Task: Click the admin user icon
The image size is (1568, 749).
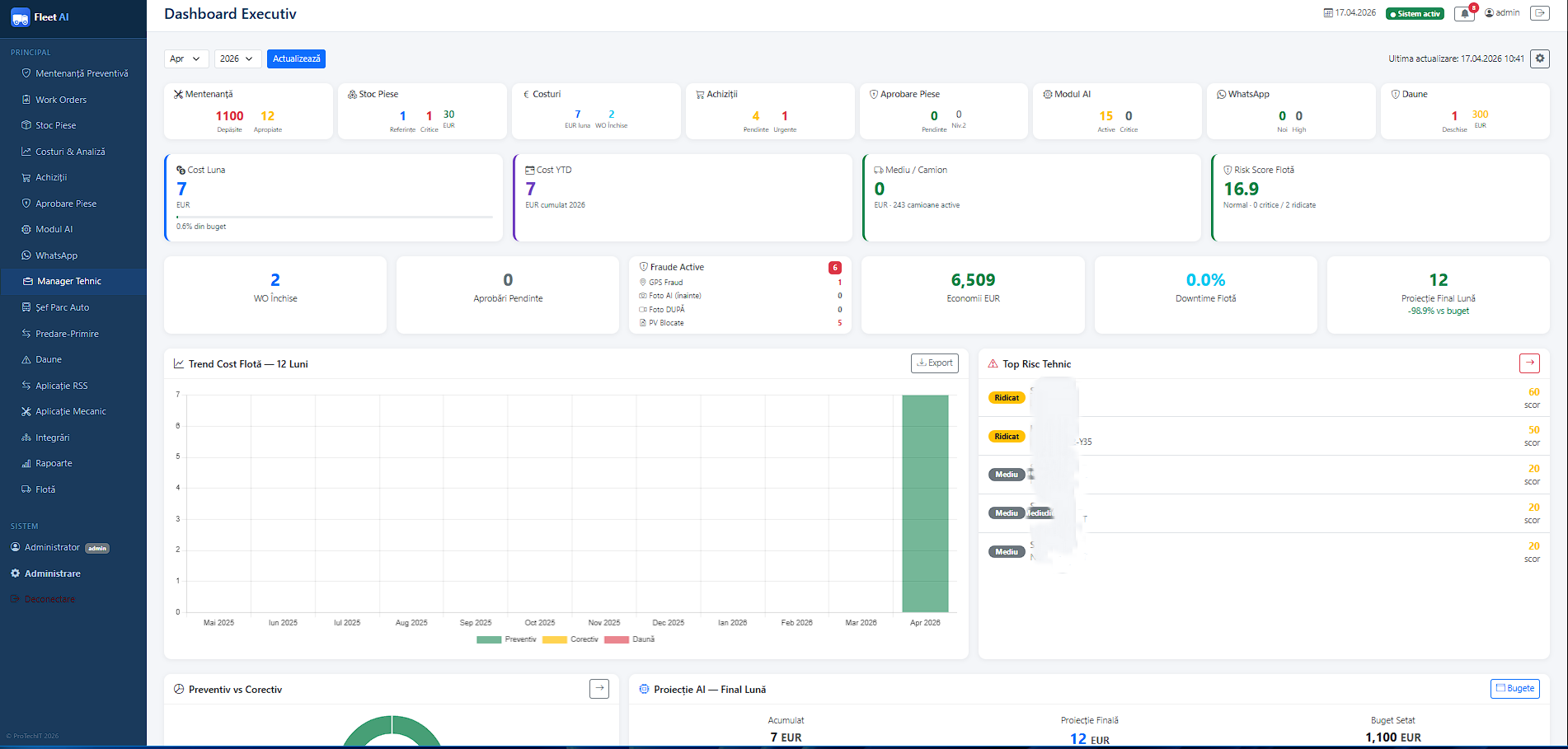Action: pos(1489,13)
